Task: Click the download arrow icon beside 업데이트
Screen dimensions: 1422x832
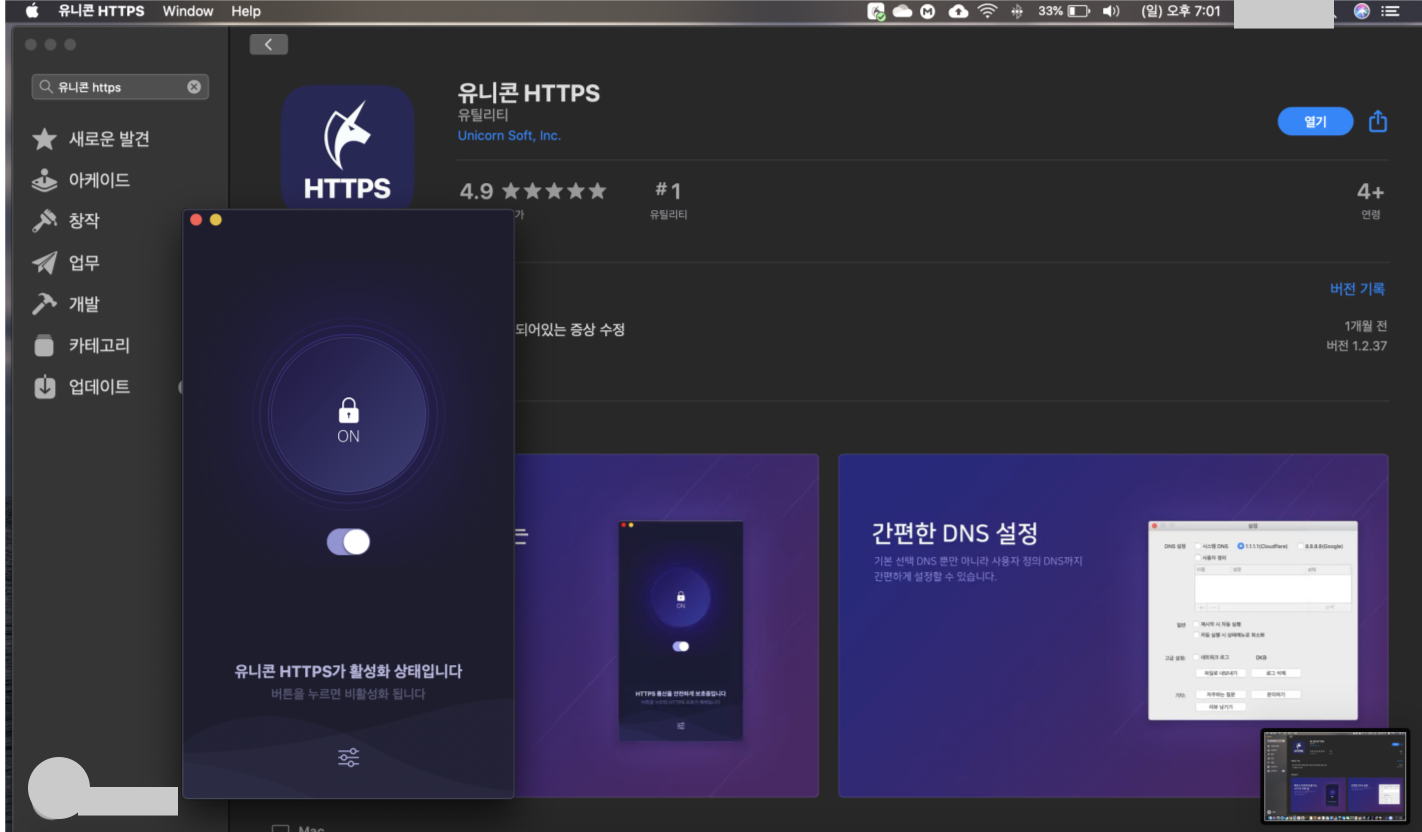Action: point(44,386)
